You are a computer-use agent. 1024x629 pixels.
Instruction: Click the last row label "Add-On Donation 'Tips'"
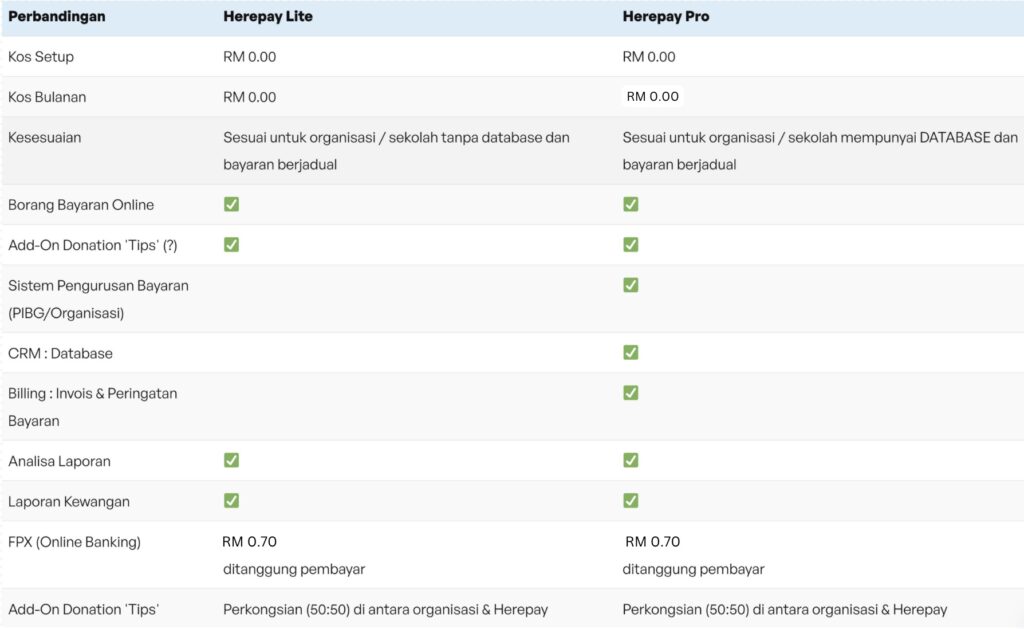pos(84,609)
